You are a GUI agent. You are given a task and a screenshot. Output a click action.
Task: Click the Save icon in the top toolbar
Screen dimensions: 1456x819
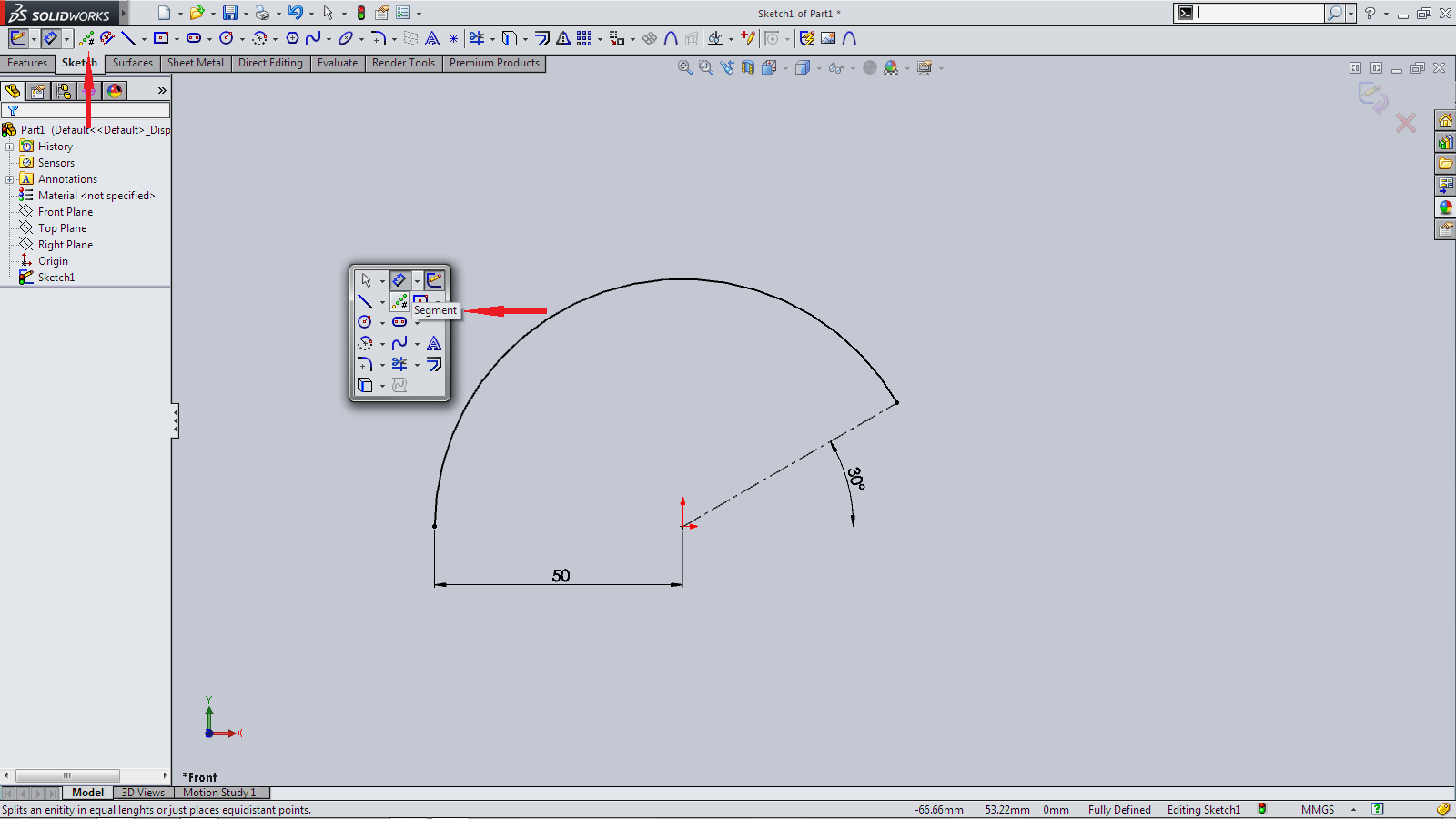pos(230,13)
